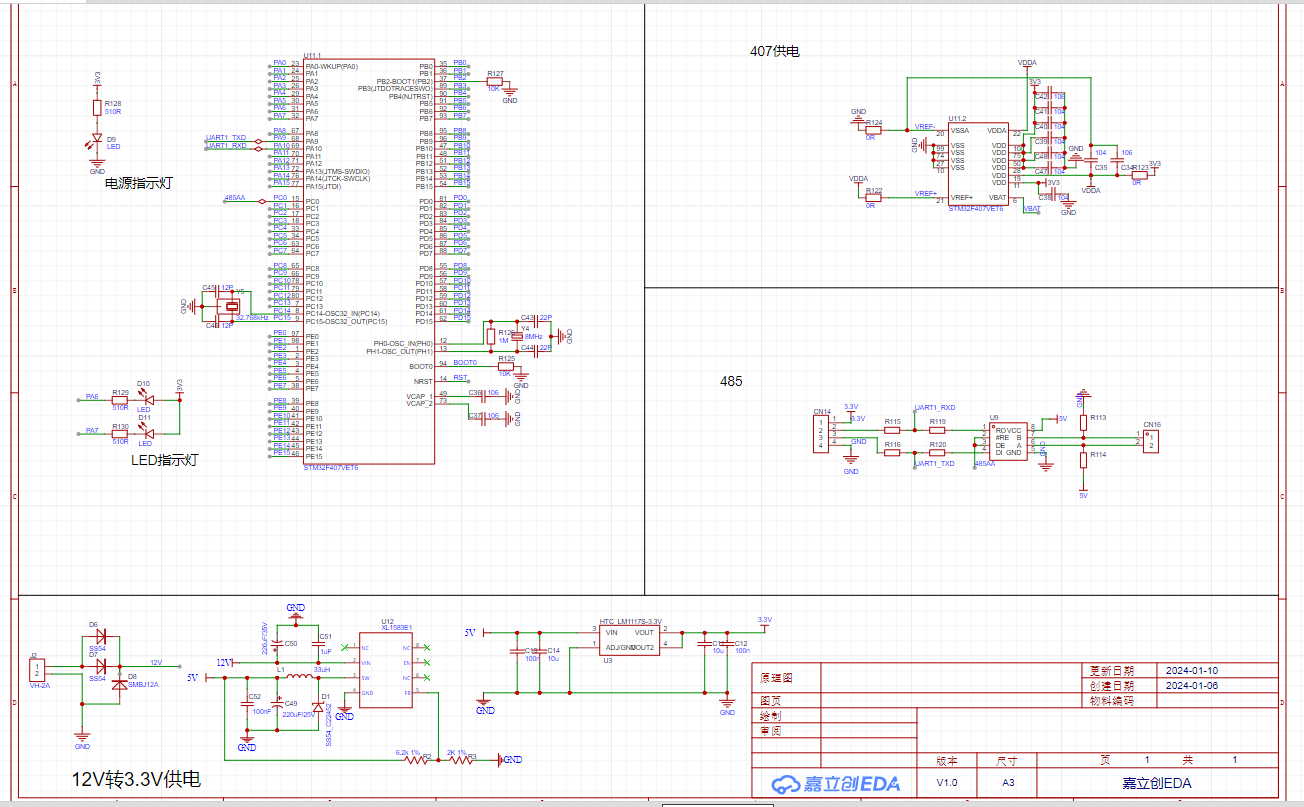Select the CN16 two-pin connector

coord(1151,440)
